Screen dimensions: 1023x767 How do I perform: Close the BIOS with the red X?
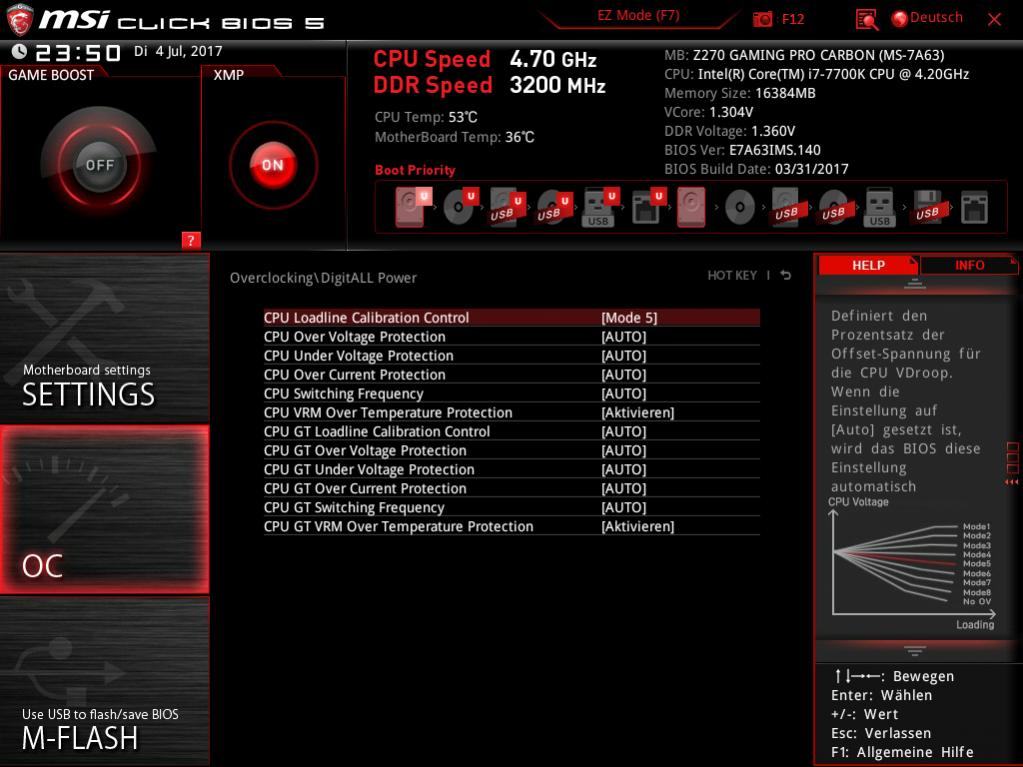994,20
